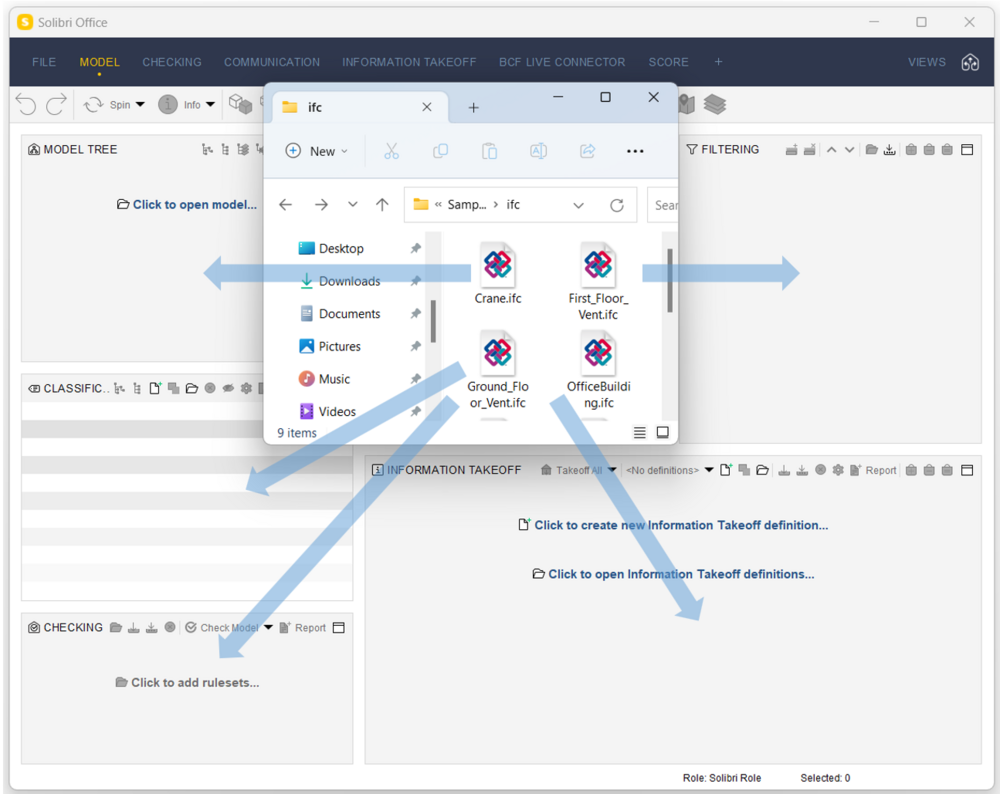Open the <No definitions> dropdown
Screen dimensions: 1000x794
[670, 470]
